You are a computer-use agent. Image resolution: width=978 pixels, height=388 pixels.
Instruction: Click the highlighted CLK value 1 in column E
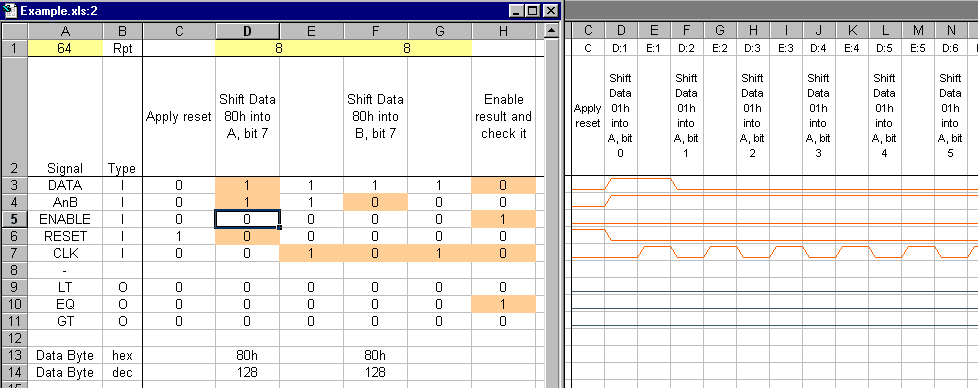point(311,253)
